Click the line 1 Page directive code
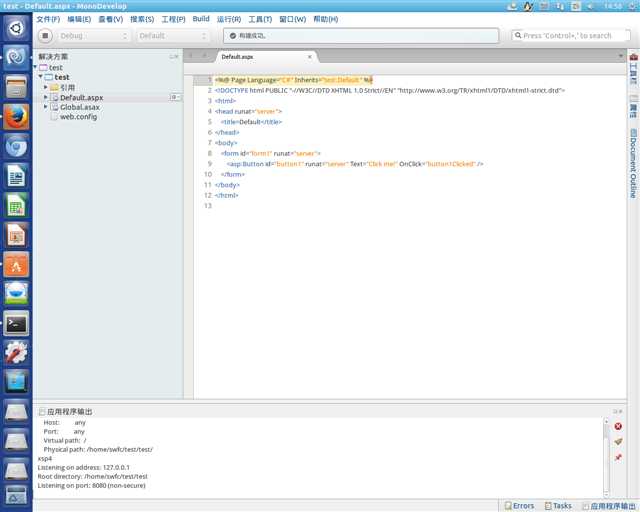The image size is (640, 512). coord(293,80)
